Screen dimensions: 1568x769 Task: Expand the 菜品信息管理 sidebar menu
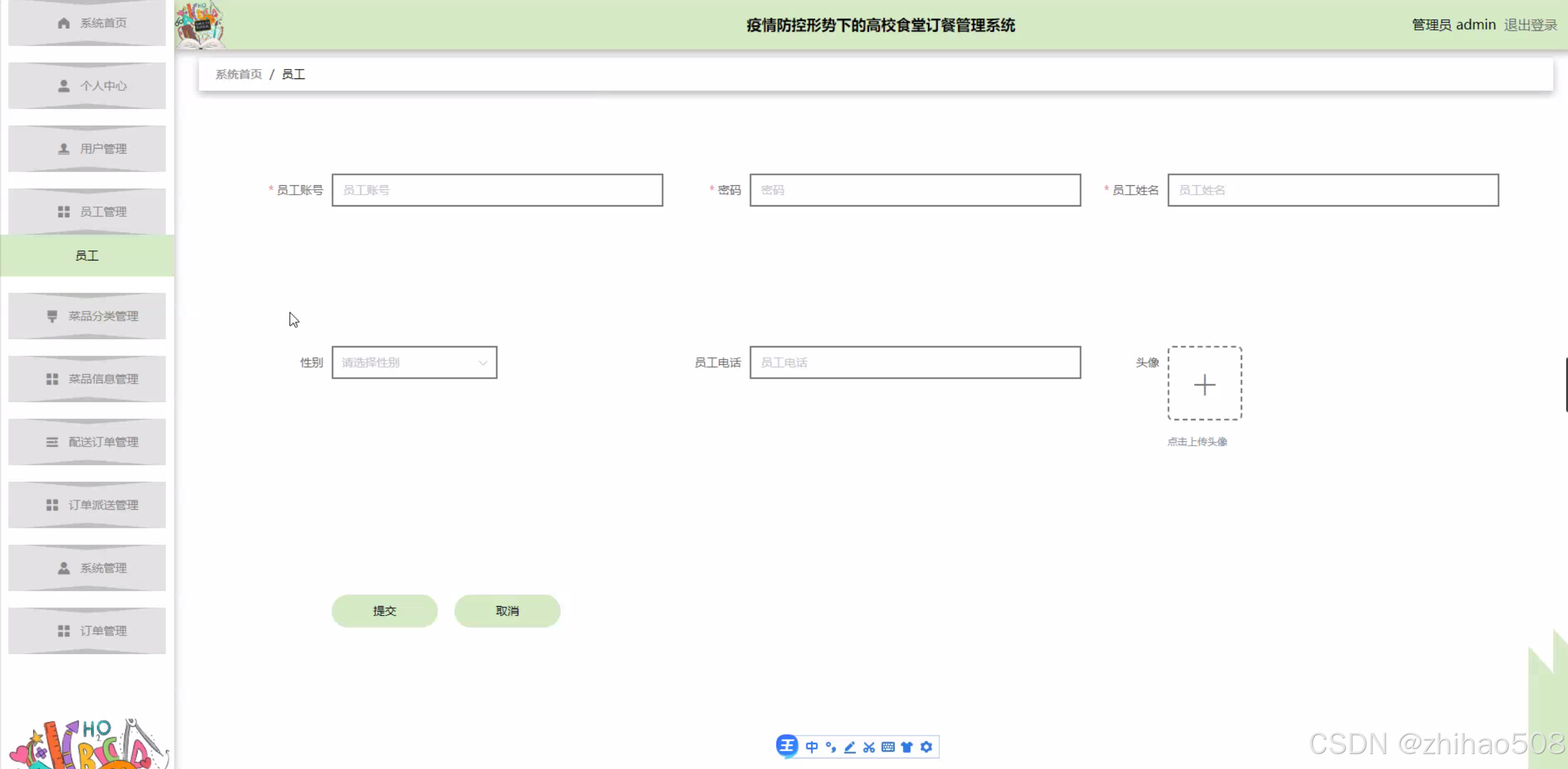[x=87, y=379]
